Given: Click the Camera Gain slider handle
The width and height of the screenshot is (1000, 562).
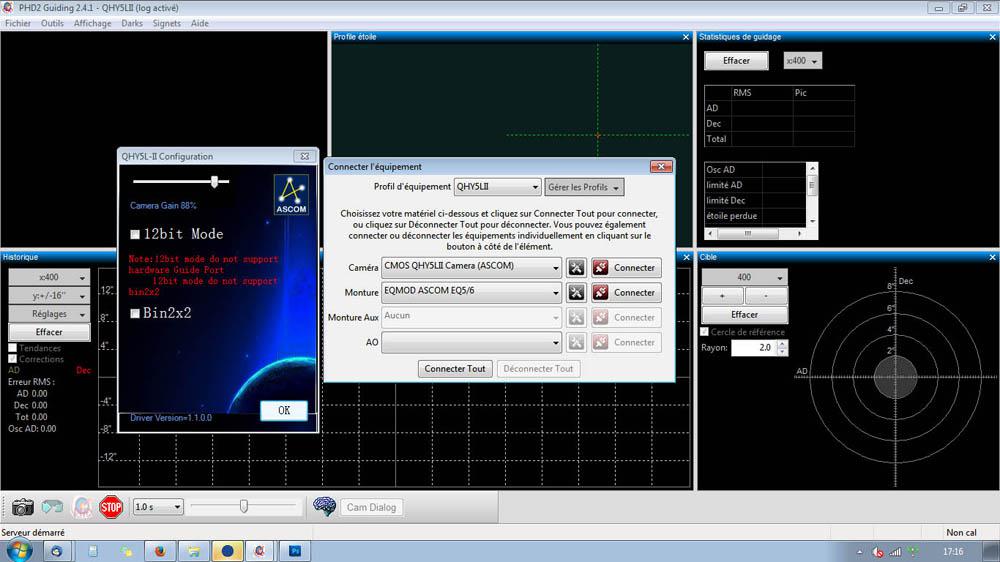Looking at the screenshot, I should (215, 182).
